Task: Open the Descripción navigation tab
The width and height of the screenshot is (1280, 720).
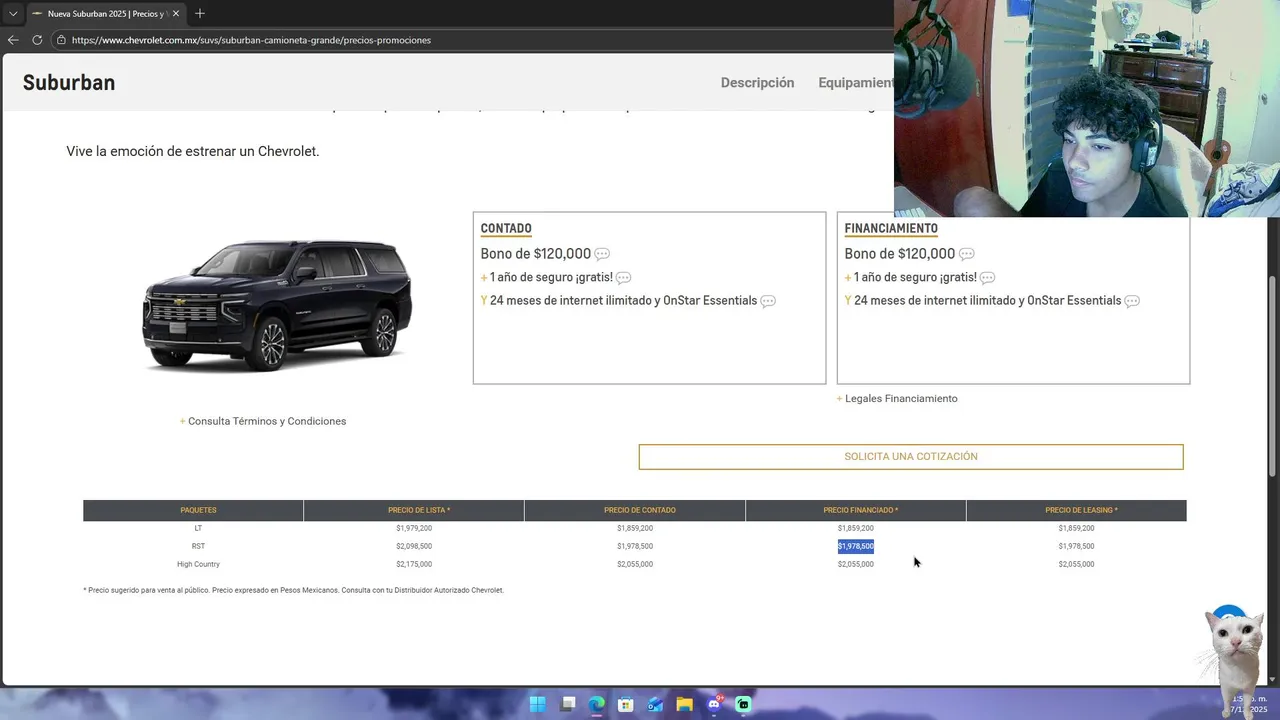Action: pos(757,83)
